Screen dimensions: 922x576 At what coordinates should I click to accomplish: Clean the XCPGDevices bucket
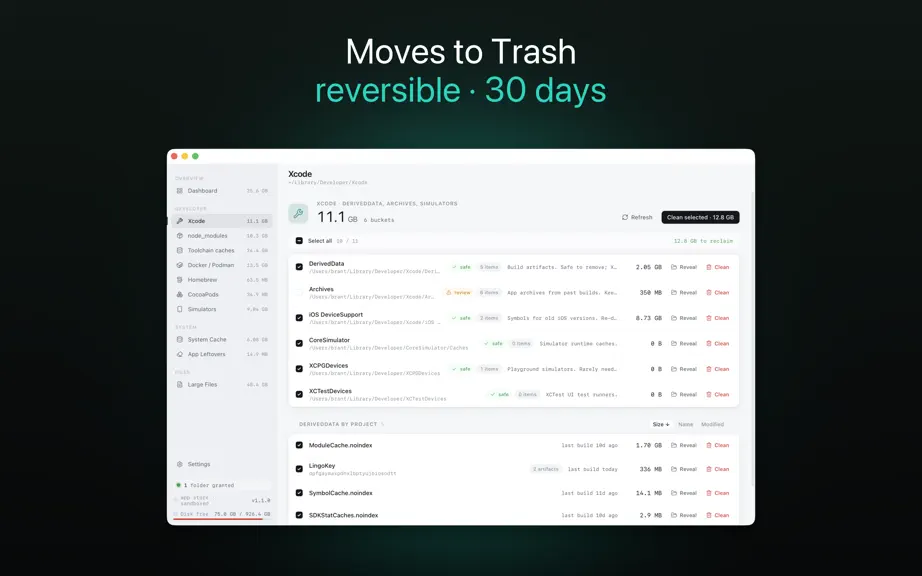pos(717,369)
